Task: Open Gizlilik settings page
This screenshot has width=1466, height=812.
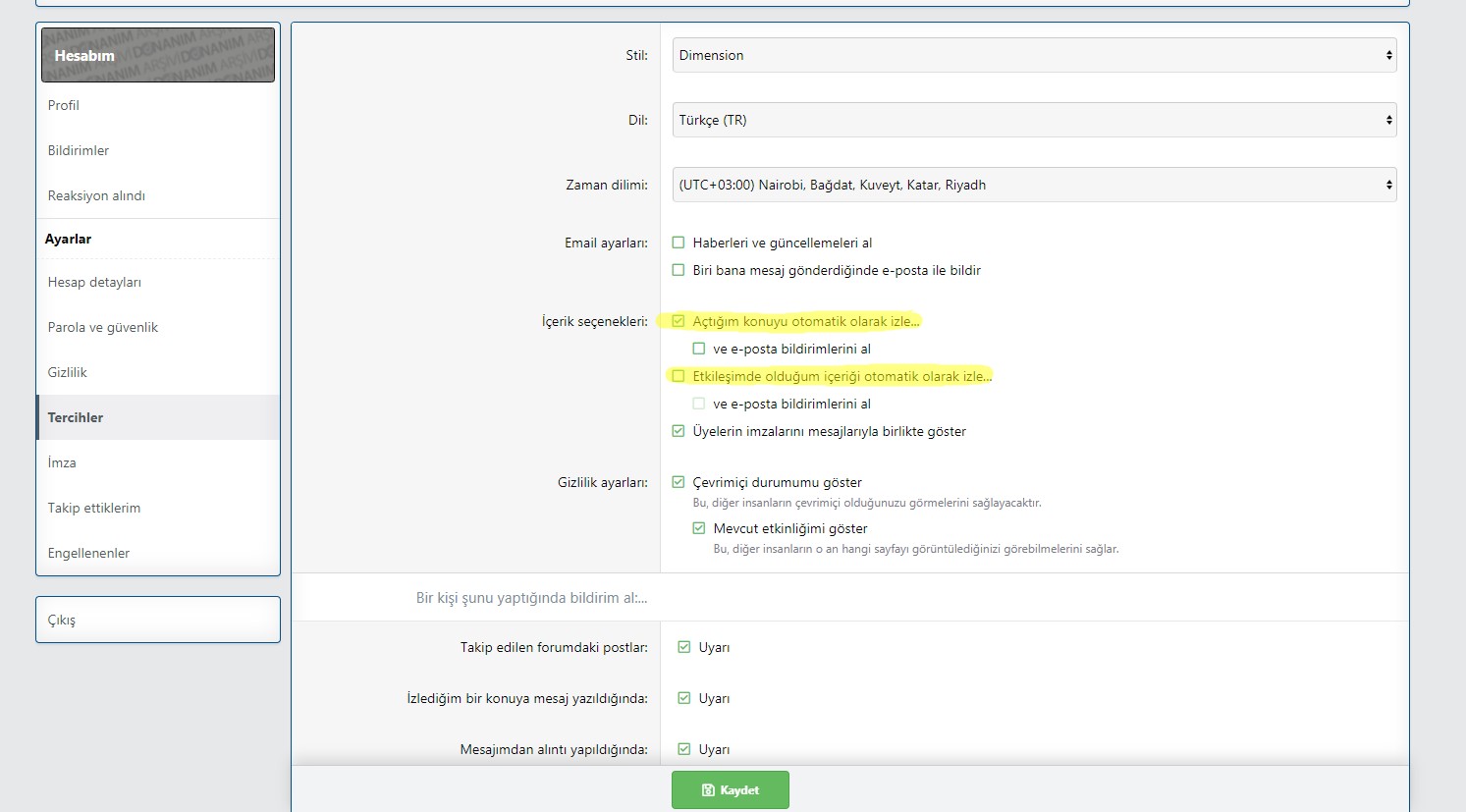Action: [x=158, y=372]
